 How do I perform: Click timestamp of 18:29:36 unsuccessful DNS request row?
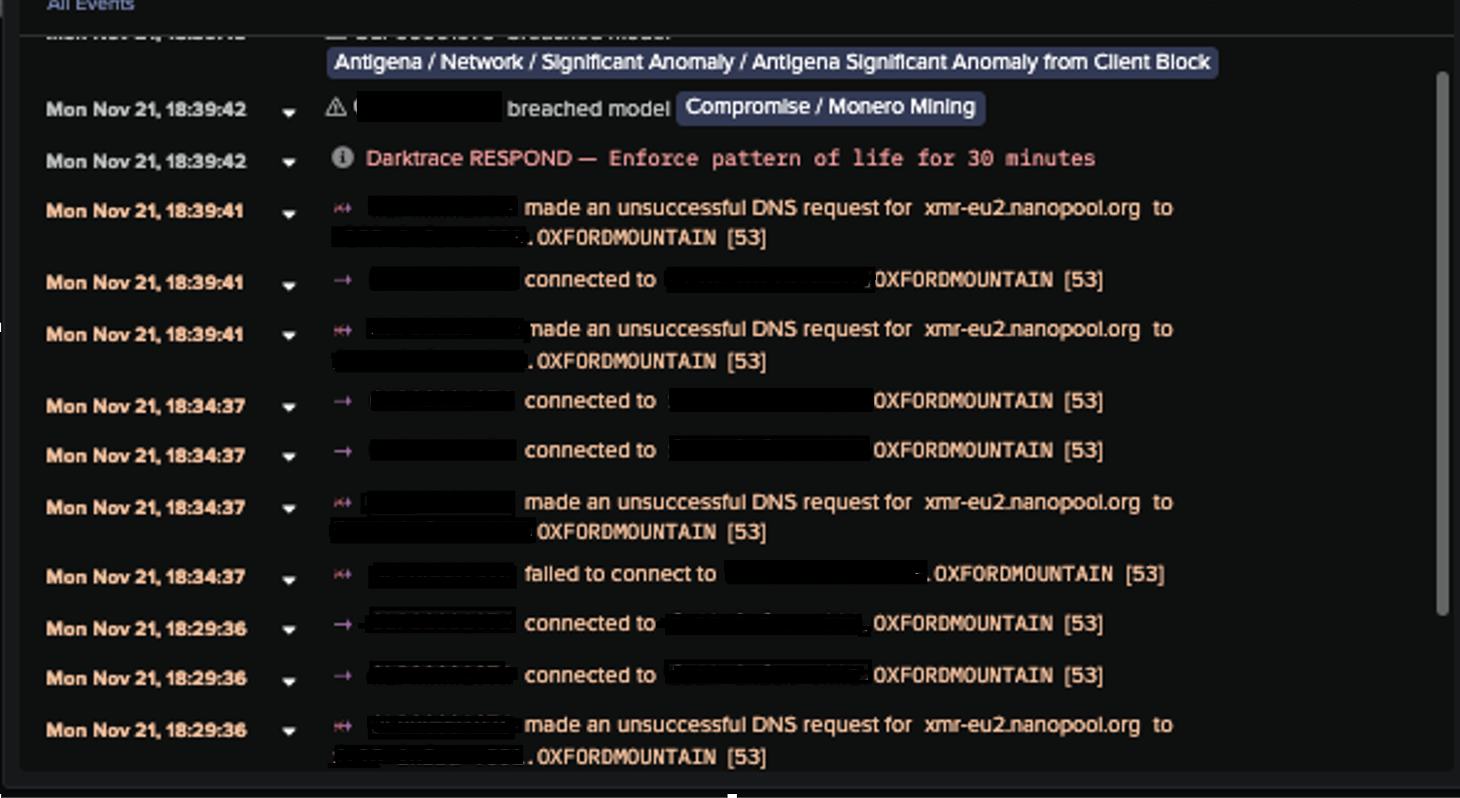[146, 729]
